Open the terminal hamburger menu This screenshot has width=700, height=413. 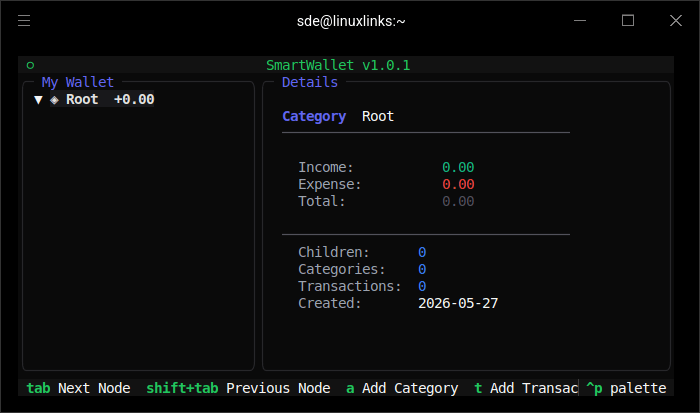click(24, 21)
